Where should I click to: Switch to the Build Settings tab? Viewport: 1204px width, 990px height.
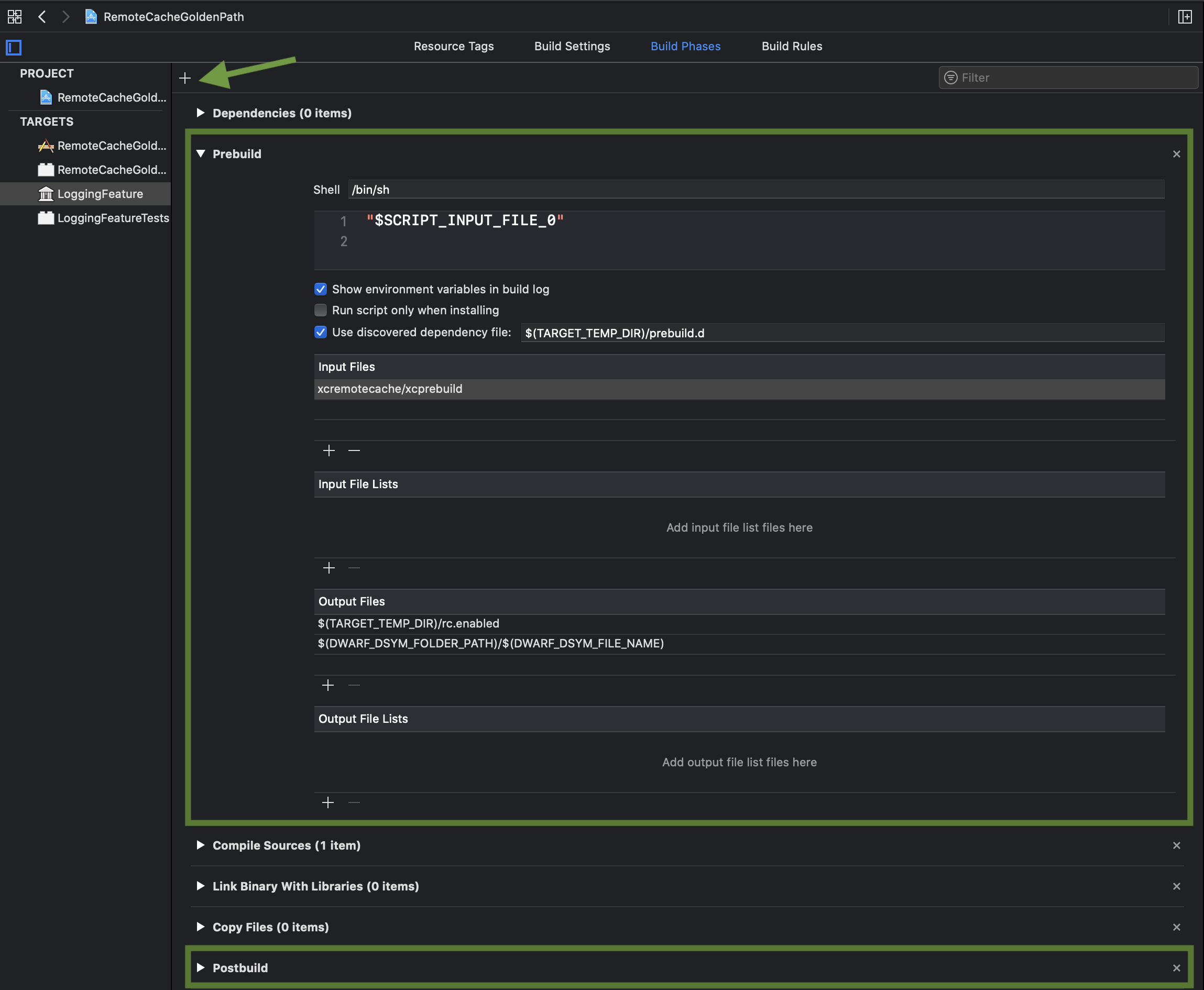[572, 46]
